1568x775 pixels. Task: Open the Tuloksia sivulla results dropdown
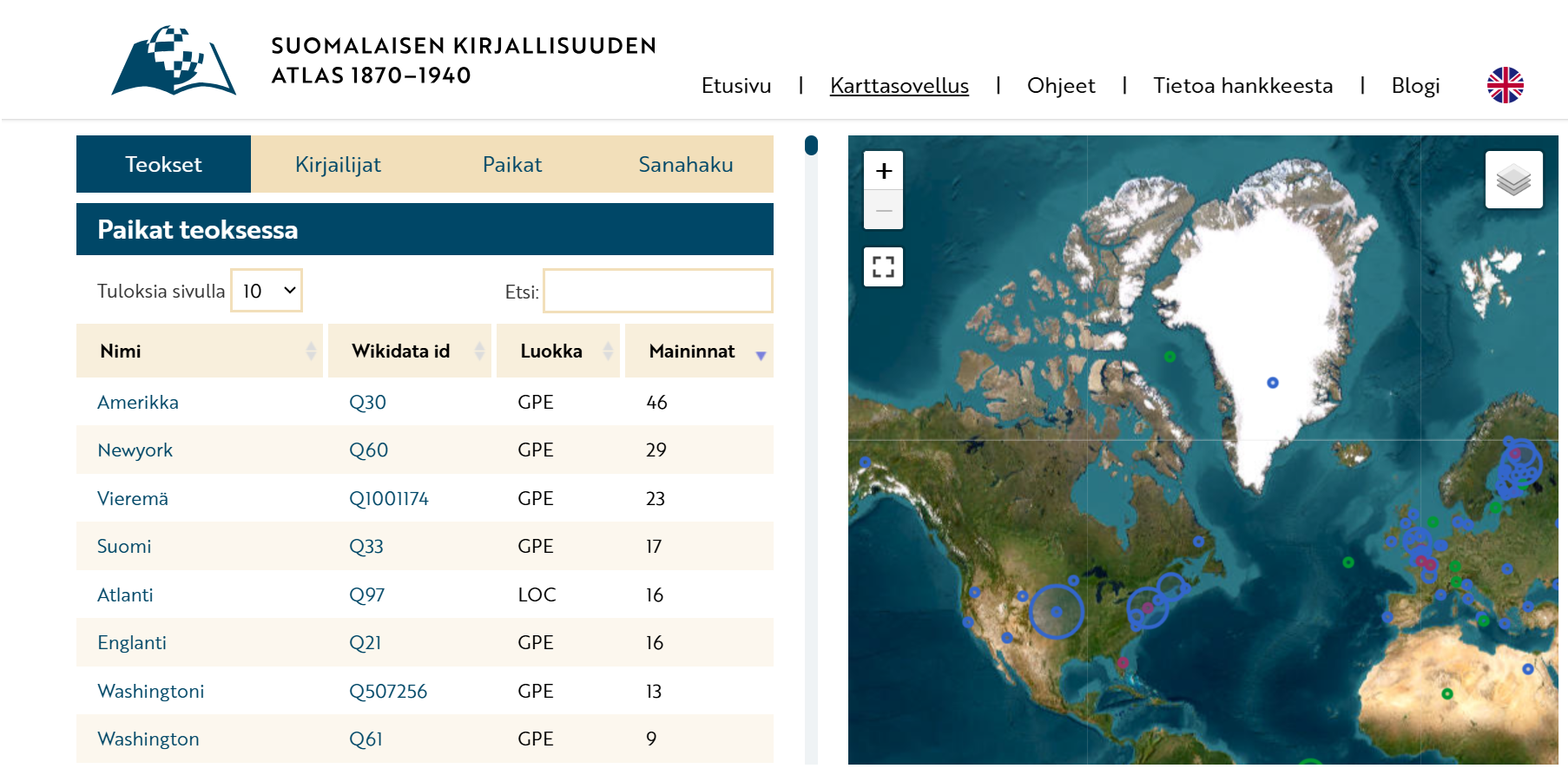point(267,291)
